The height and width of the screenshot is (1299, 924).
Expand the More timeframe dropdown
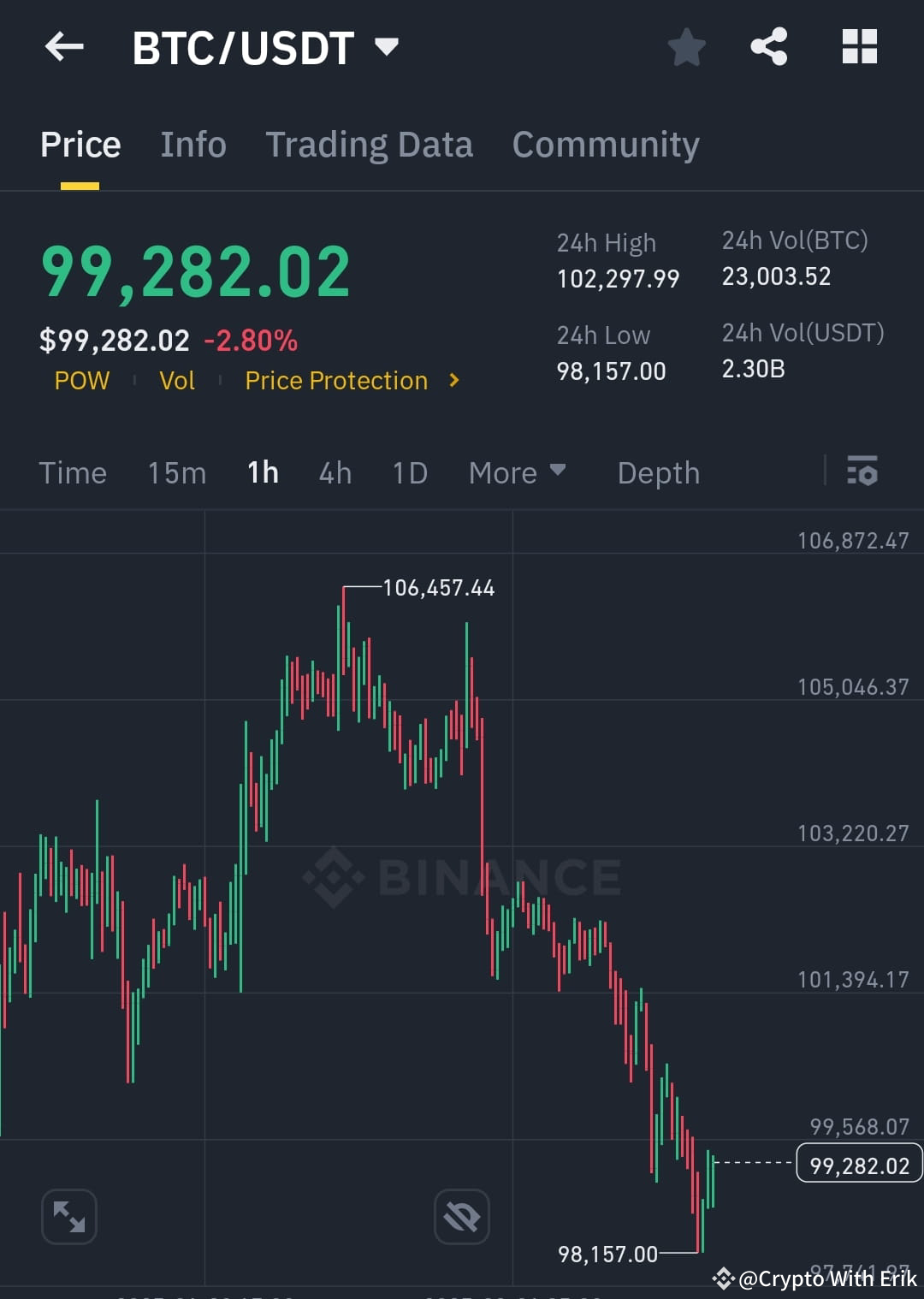[517, 472]
